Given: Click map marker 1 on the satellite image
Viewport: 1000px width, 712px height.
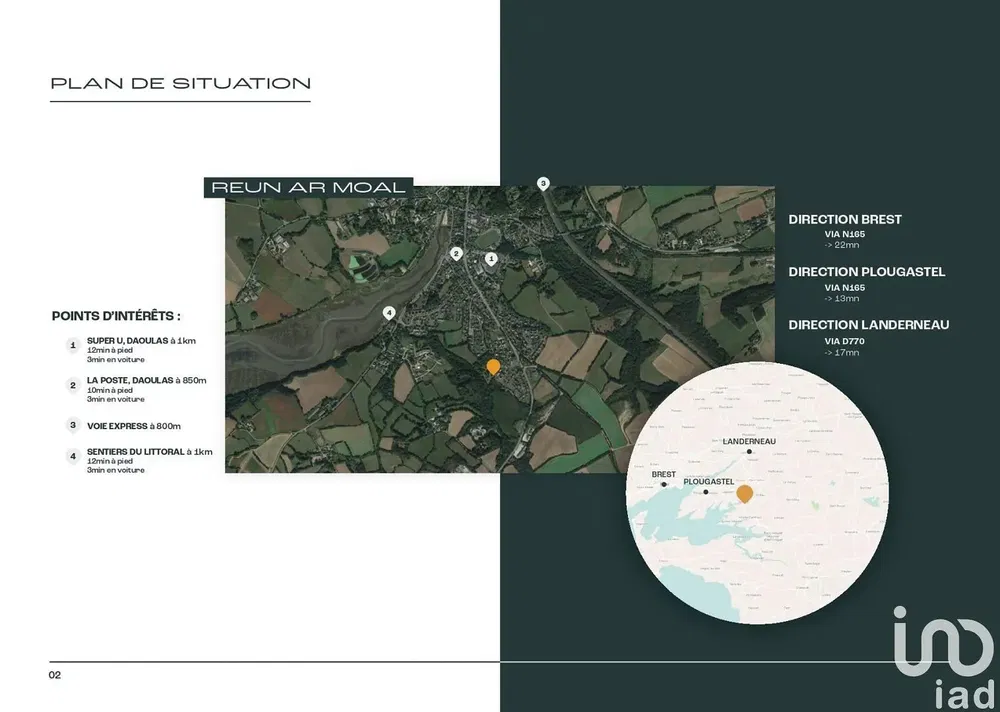Looking at the screenshot, I should point(491,258).
